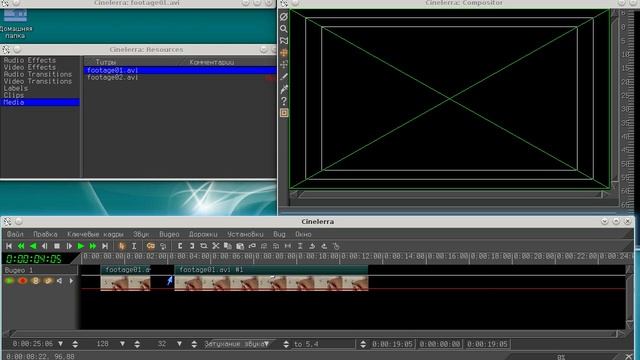Open the Дорожки menu
This screenshot has width=640, height=360.
click(x=203, y=234)
